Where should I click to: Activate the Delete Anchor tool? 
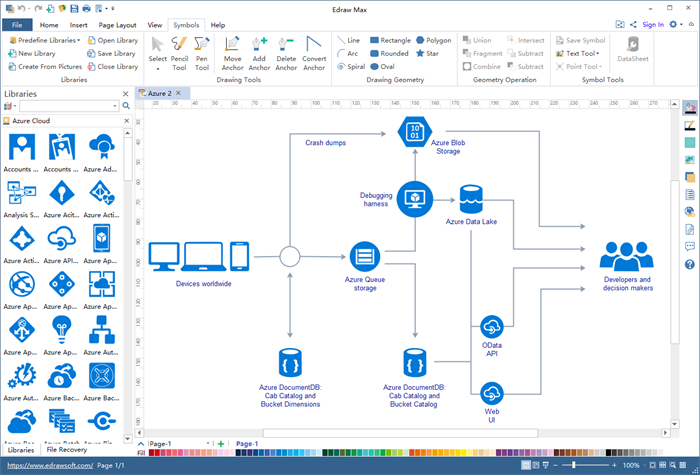pos(286,52)
